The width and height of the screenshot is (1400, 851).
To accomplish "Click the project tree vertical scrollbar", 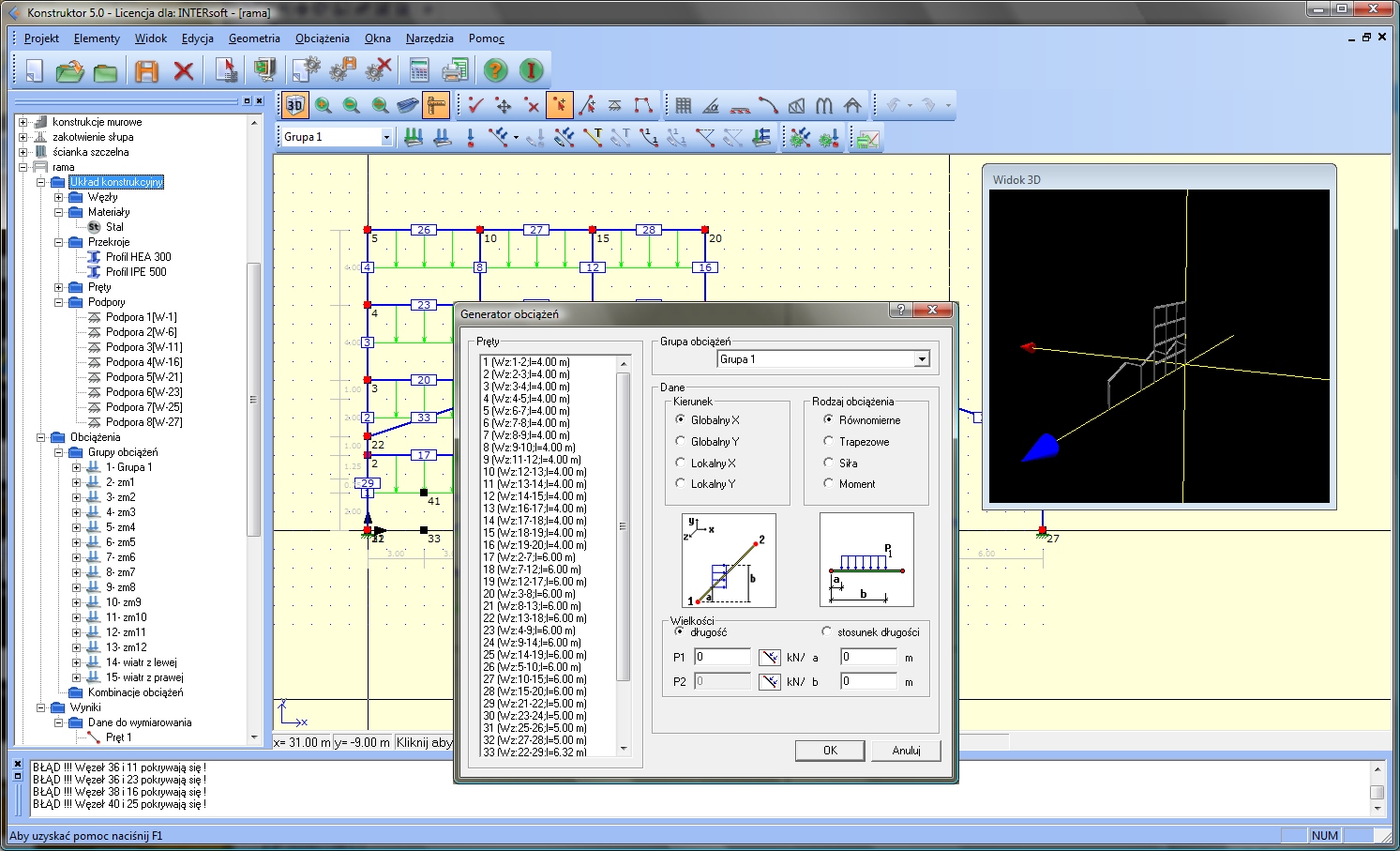I will click(253, 430).
